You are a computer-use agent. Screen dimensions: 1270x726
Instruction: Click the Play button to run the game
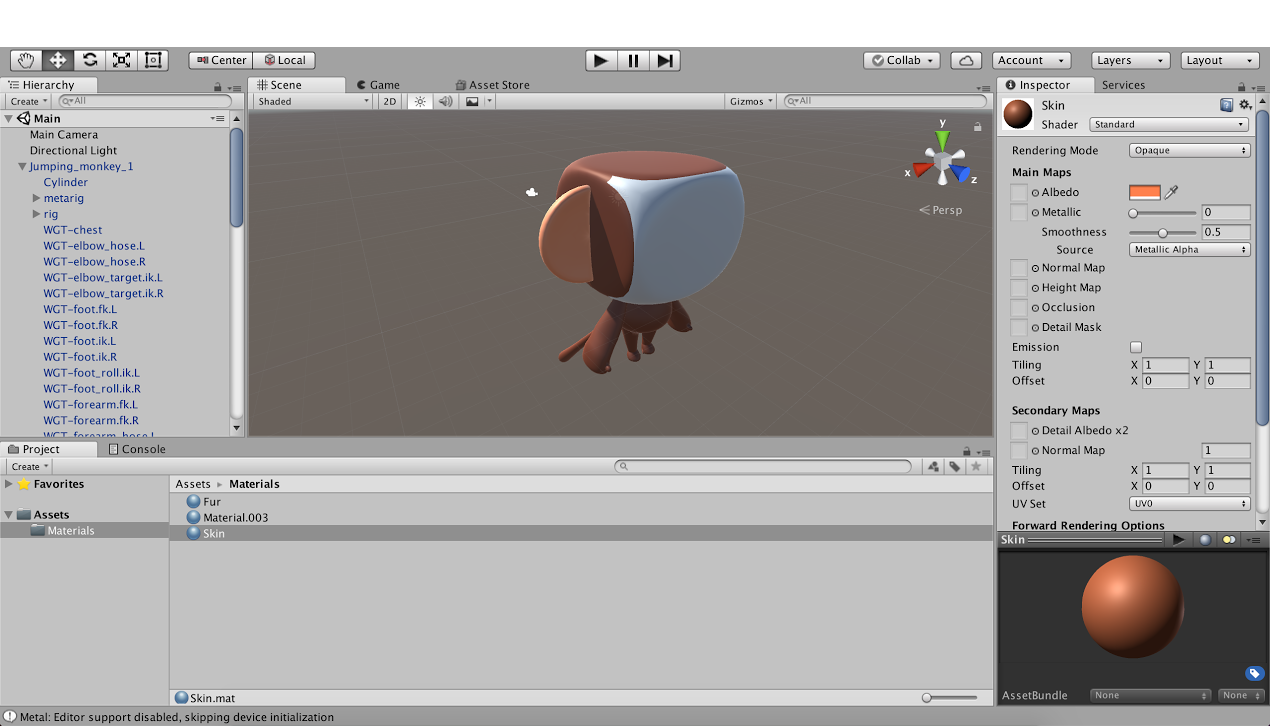click(x=600, y=60)
